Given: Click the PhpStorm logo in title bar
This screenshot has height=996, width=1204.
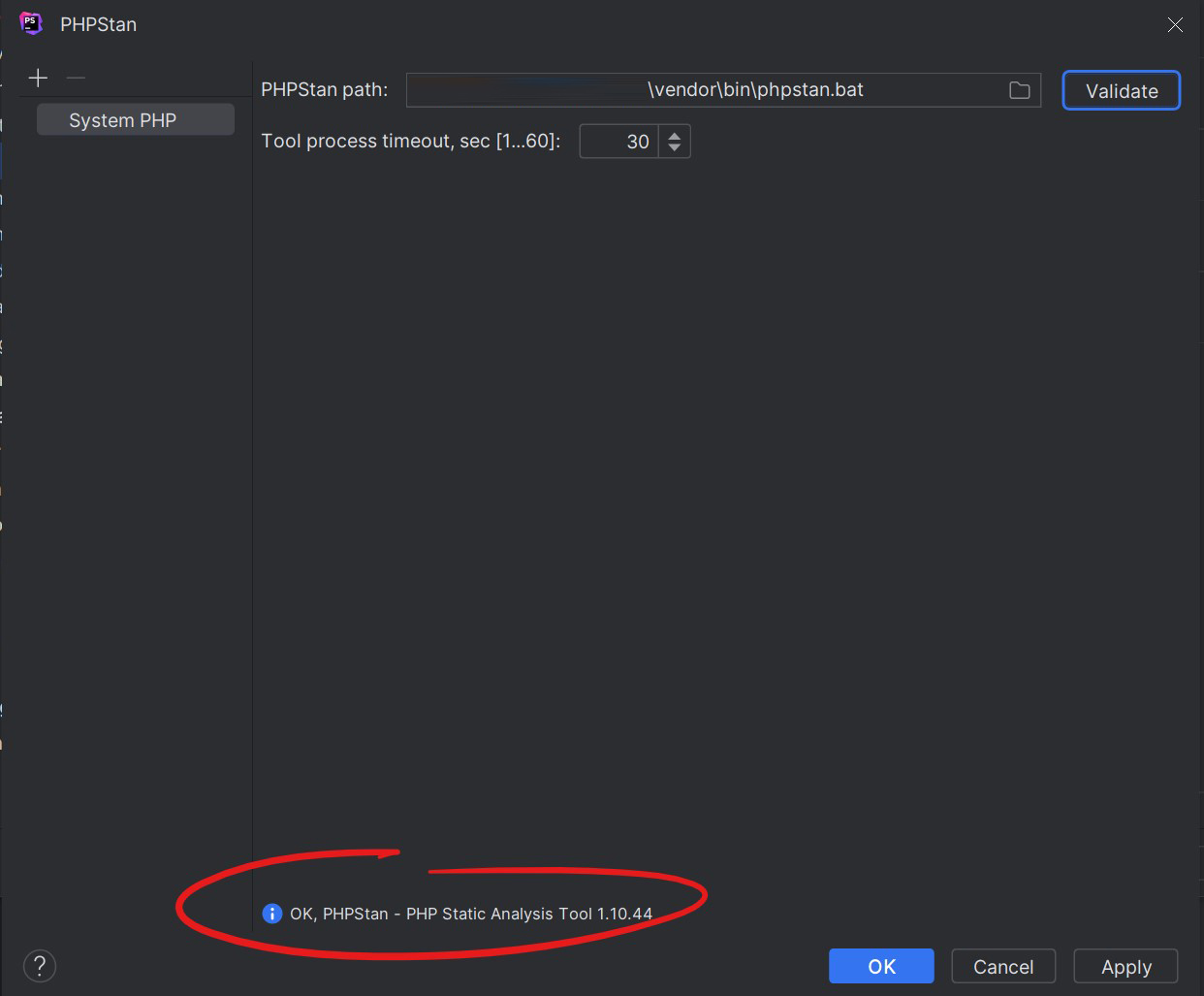Looking at the screenshot, I should tap(31, 23).
